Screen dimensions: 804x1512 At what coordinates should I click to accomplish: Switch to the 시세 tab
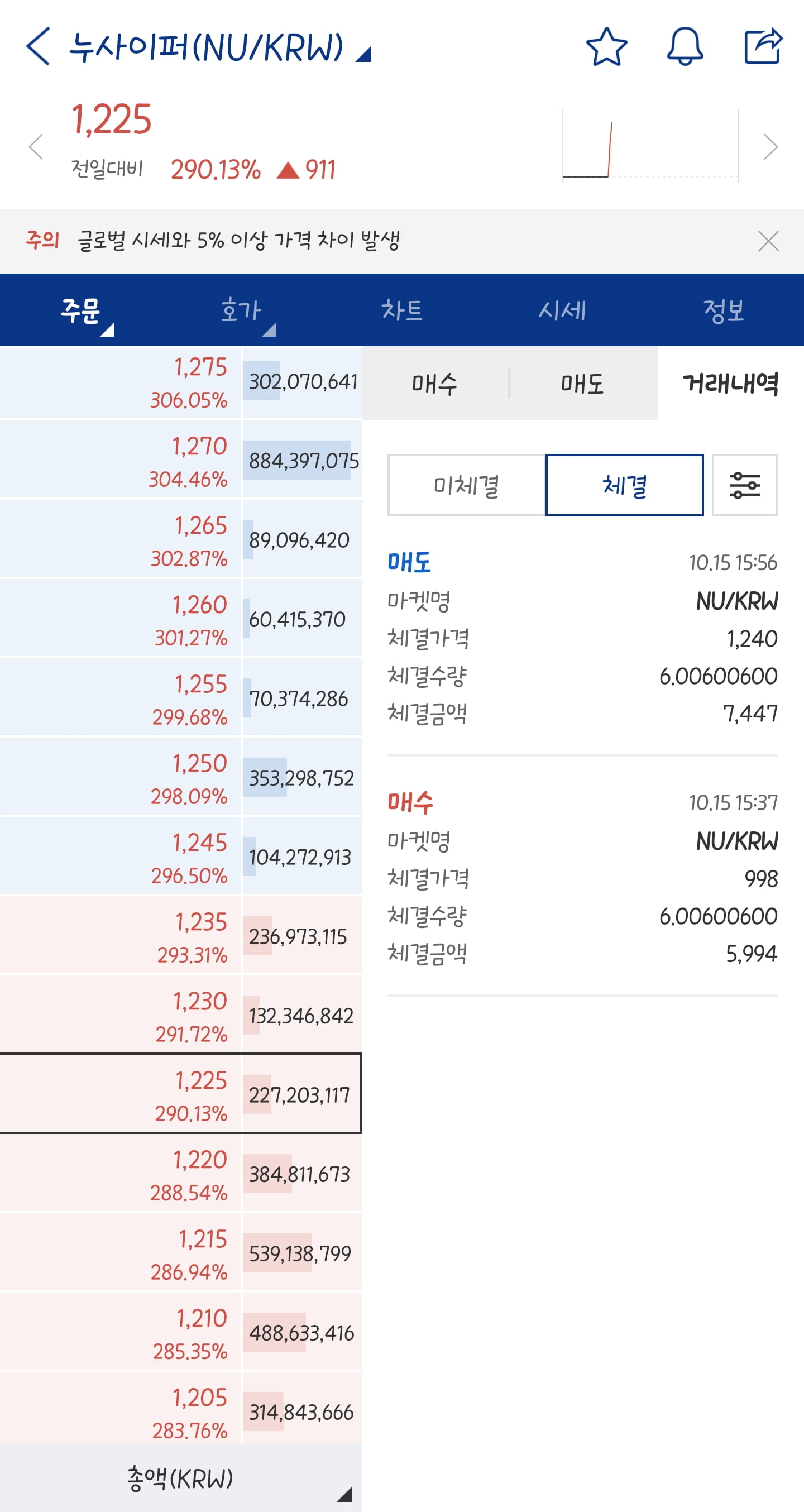[x=563, y=310]
